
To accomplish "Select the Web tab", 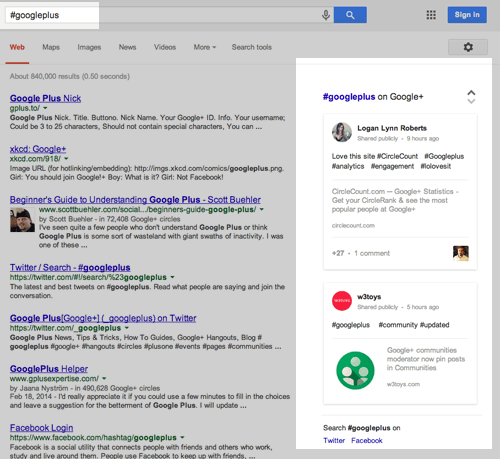I will pos(17,47).
